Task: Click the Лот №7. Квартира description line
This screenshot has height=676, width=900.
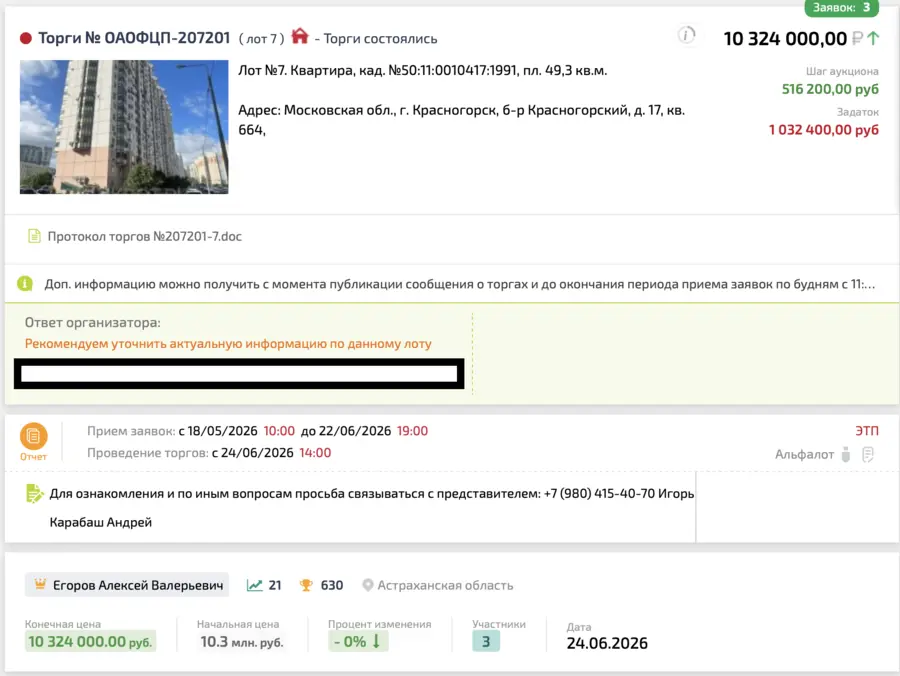Action: coord(422,71)
